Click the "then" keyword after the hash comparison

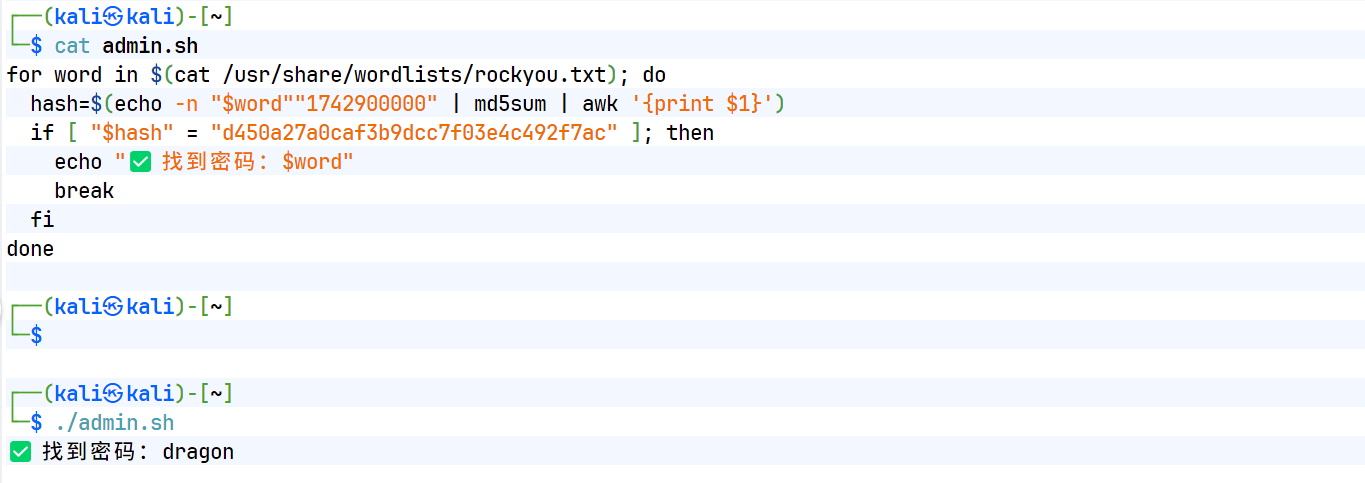pos(690,133)
